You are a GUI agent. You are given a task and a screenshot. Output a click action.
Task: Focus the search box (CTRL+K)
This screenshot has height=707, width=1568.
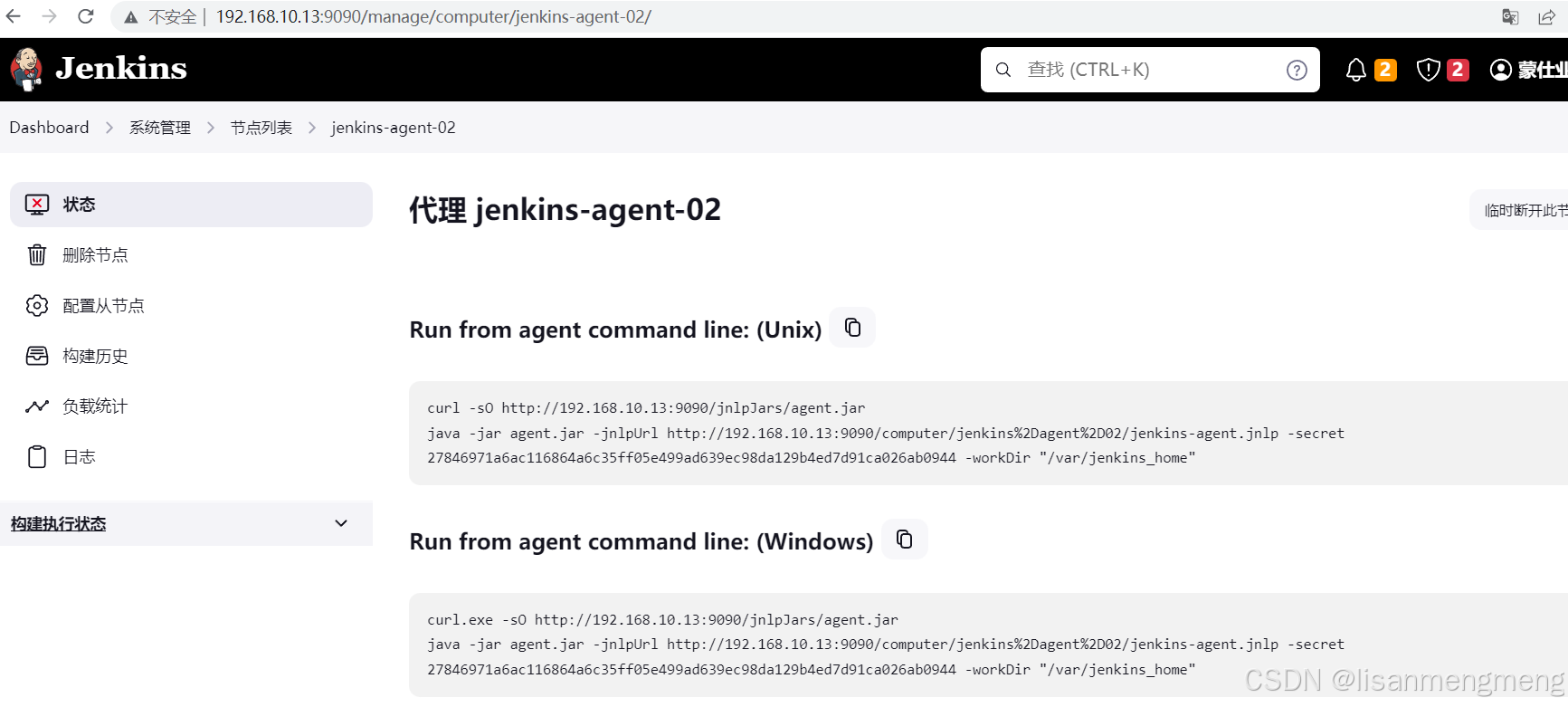pyautogui.click(x=1149, y=70)
